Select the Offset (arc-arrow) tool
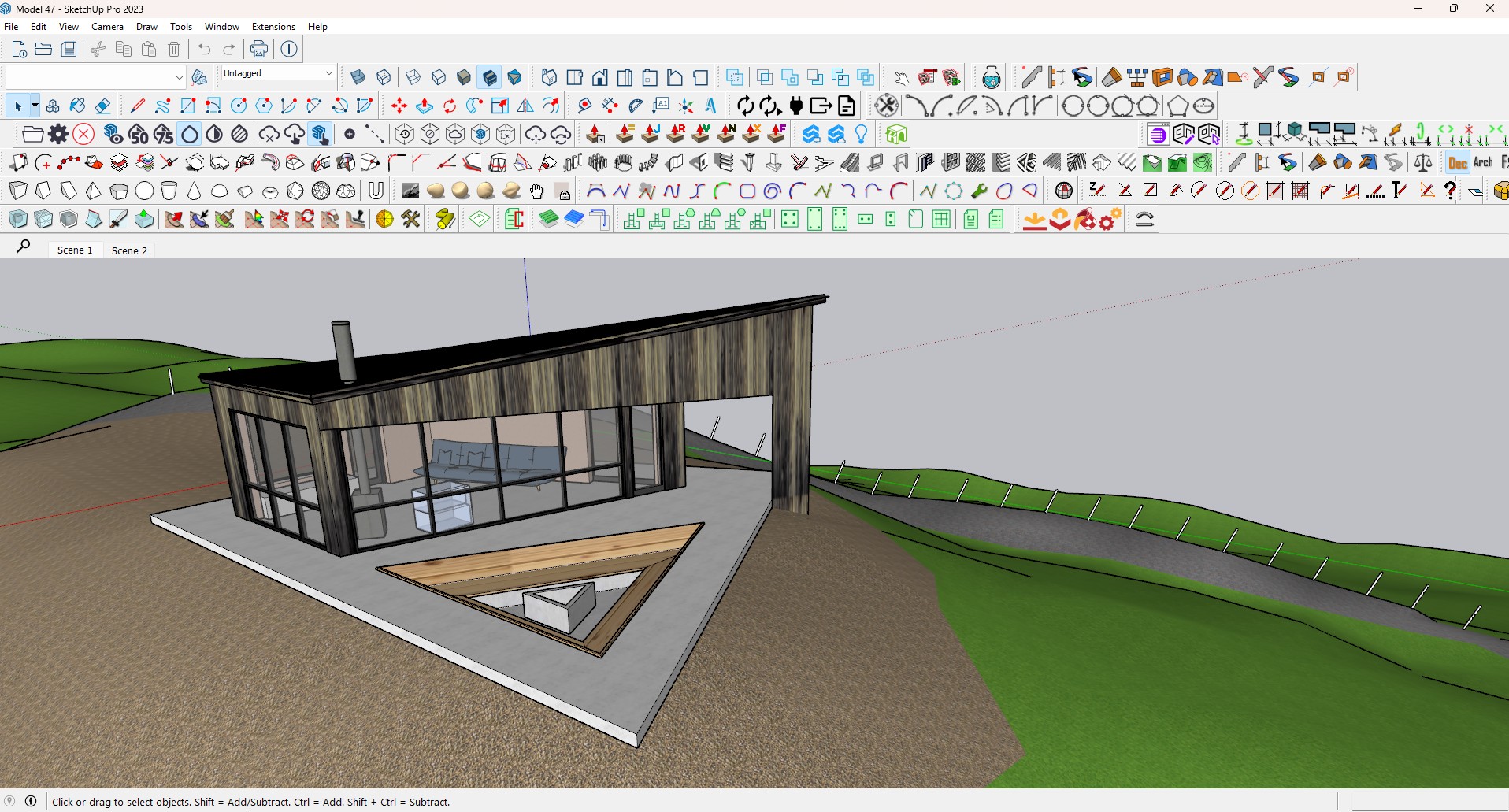The height and width of the screenshot is (812, 1509). tap(551, 106)
